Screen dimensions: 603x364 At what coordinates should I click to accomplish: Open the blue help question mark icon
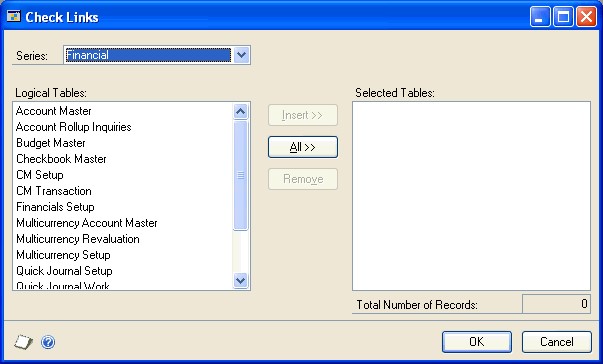pyautogui.click(x=48, y=342)
